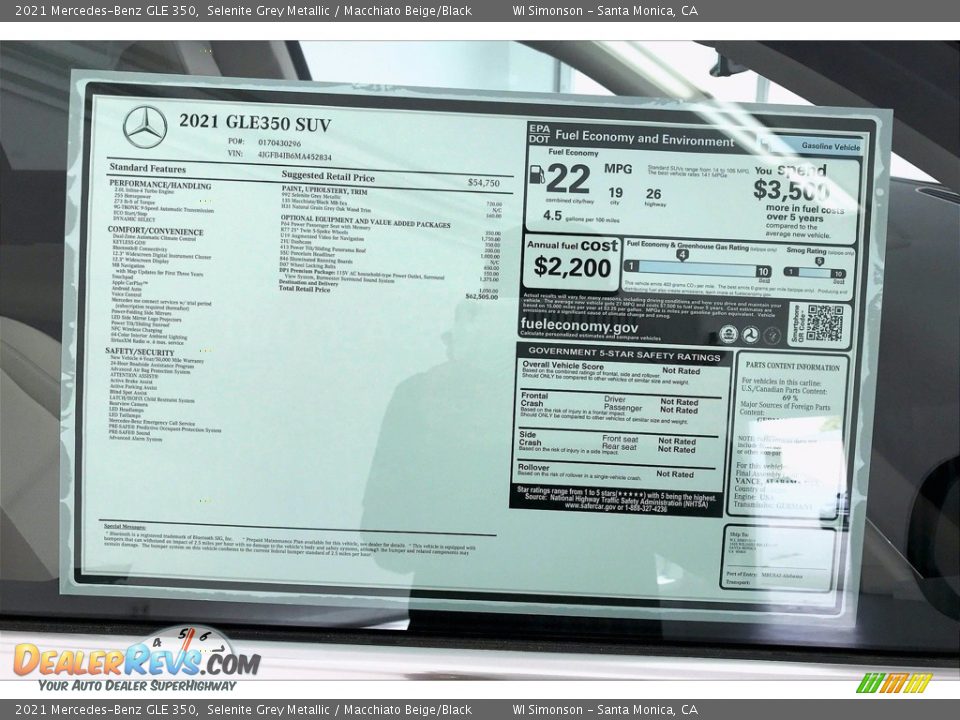
Task: Click the city MPG value '19'
Action: pos(615,193)
